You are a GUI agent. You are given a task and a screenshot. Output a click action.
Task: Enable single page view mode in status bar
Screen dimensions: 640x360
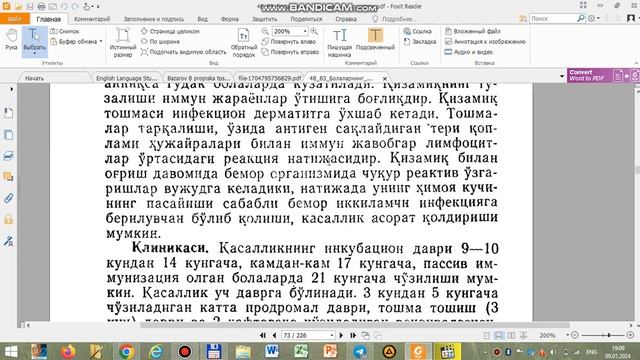[x=487, y=335]
